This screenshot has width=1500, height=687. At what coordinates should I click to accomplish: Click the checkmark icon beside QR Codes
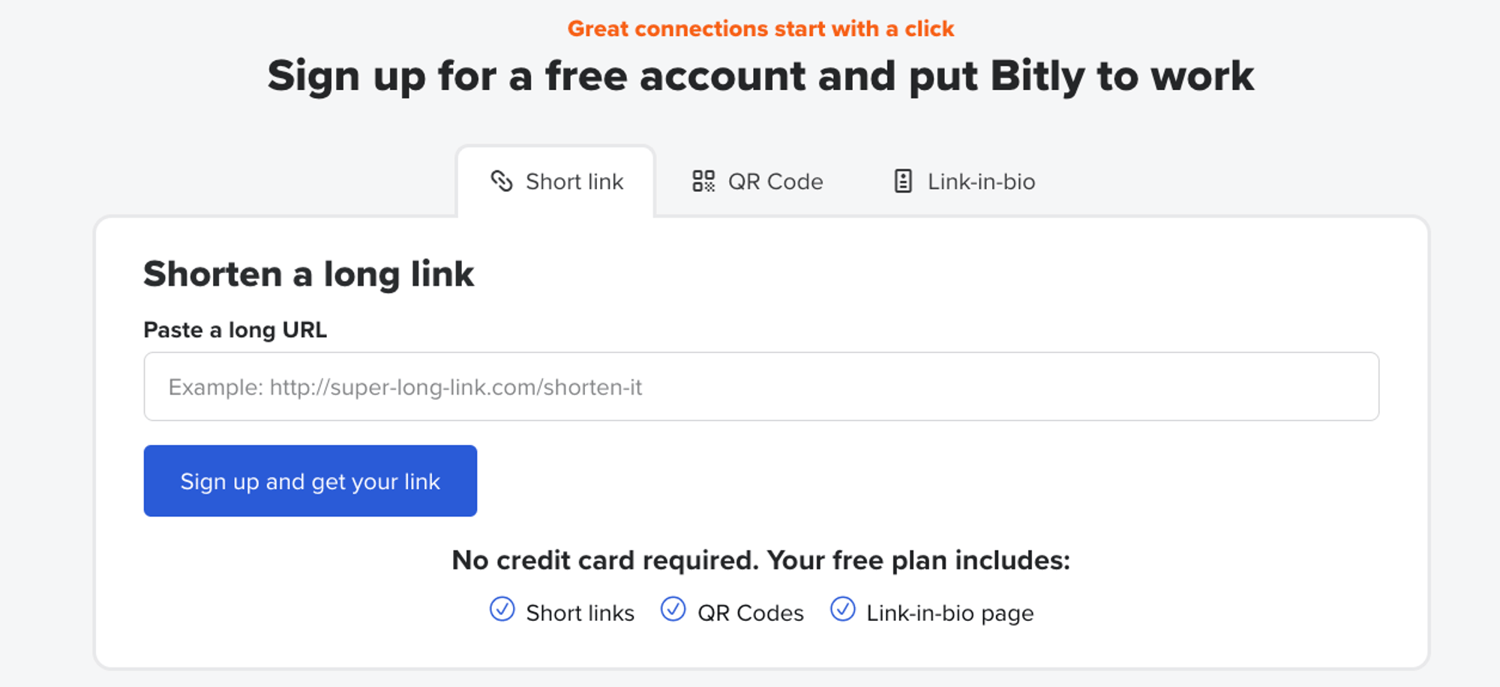click(674, 609)
